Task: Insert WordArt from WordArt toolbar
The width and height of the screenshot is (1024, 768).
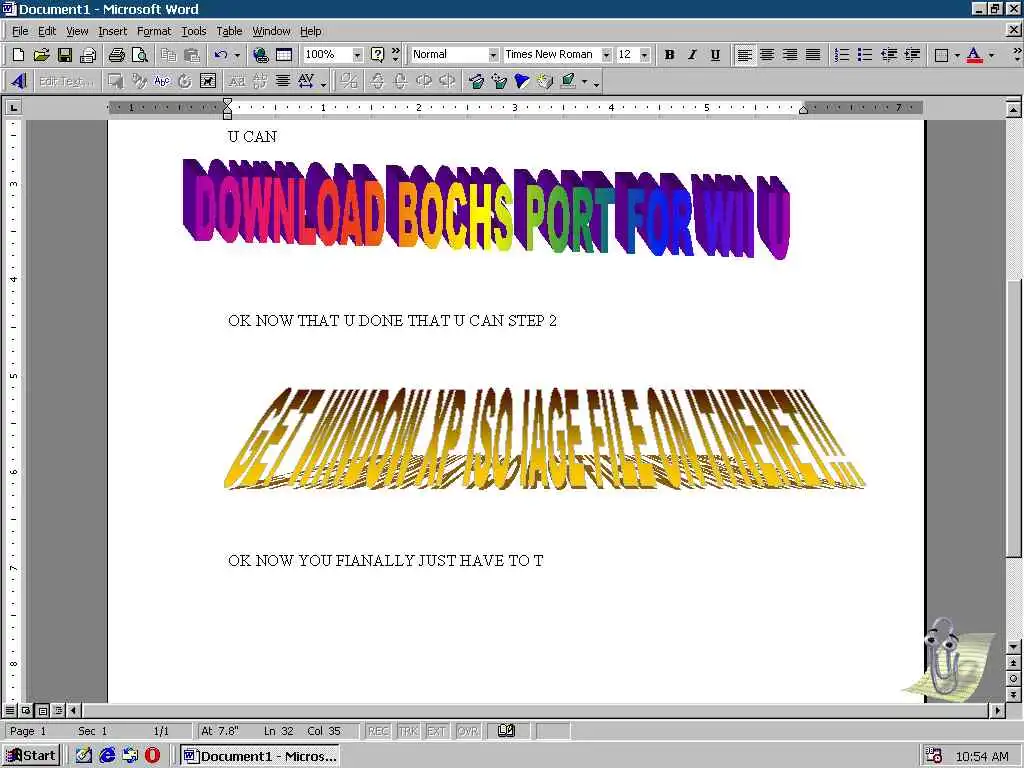Action: (x=18, y=82)
